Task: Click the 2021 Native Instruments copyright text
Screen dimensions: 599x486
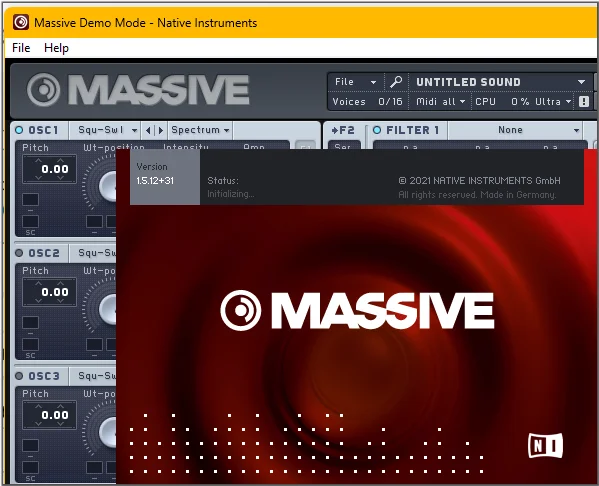Action: click(479, 180)
